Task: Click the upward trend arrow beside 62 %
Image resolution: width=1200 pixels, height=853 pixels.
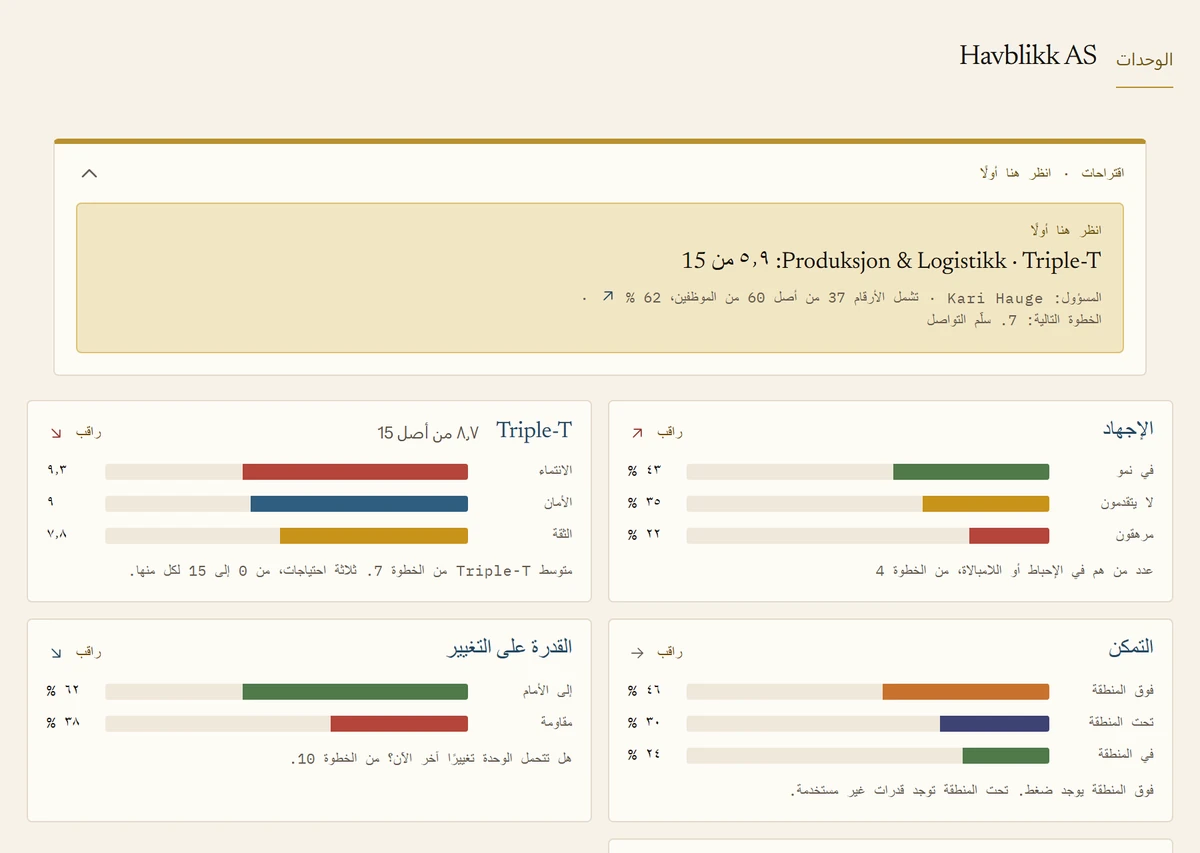Action: click(x=607, y=297)
